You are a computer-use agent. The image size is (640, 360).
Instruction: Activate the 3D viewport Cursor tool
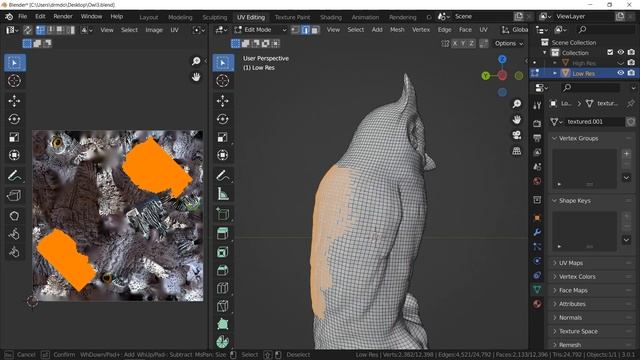tap(223, 81)
